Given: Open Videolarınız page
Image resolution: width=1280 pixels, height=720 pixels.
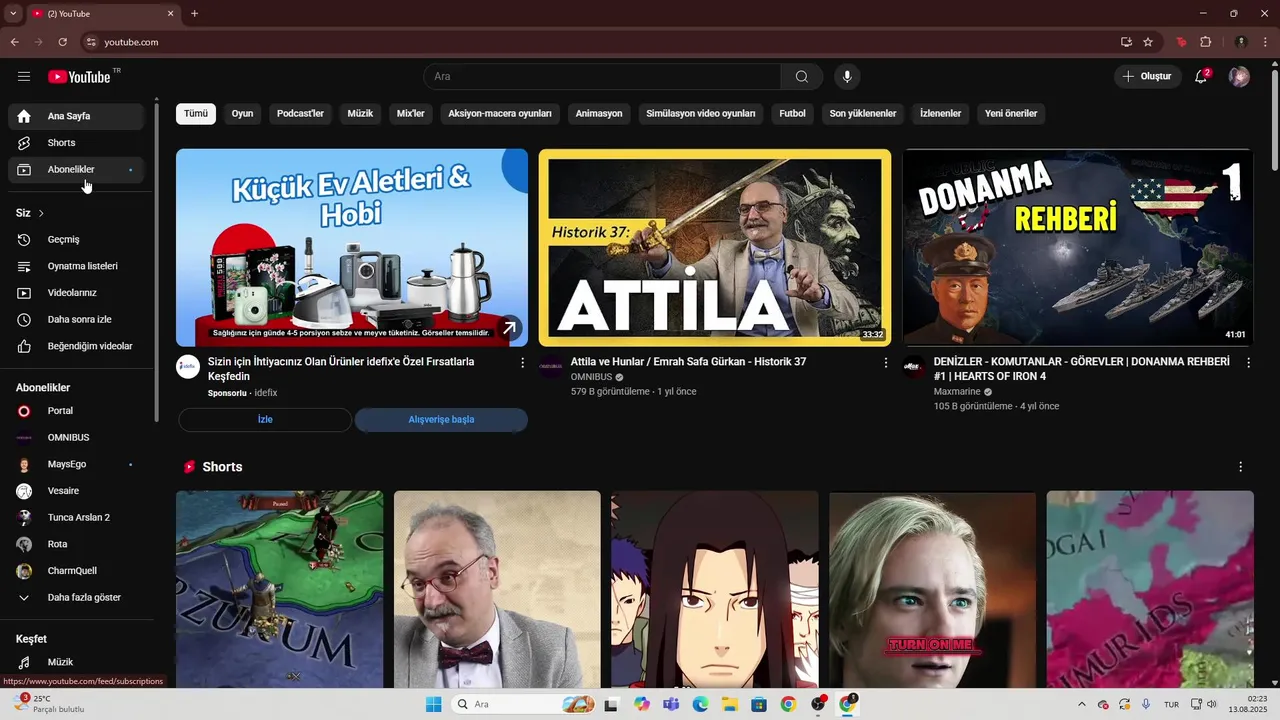Looking at the screenshot, I should 76,293.
